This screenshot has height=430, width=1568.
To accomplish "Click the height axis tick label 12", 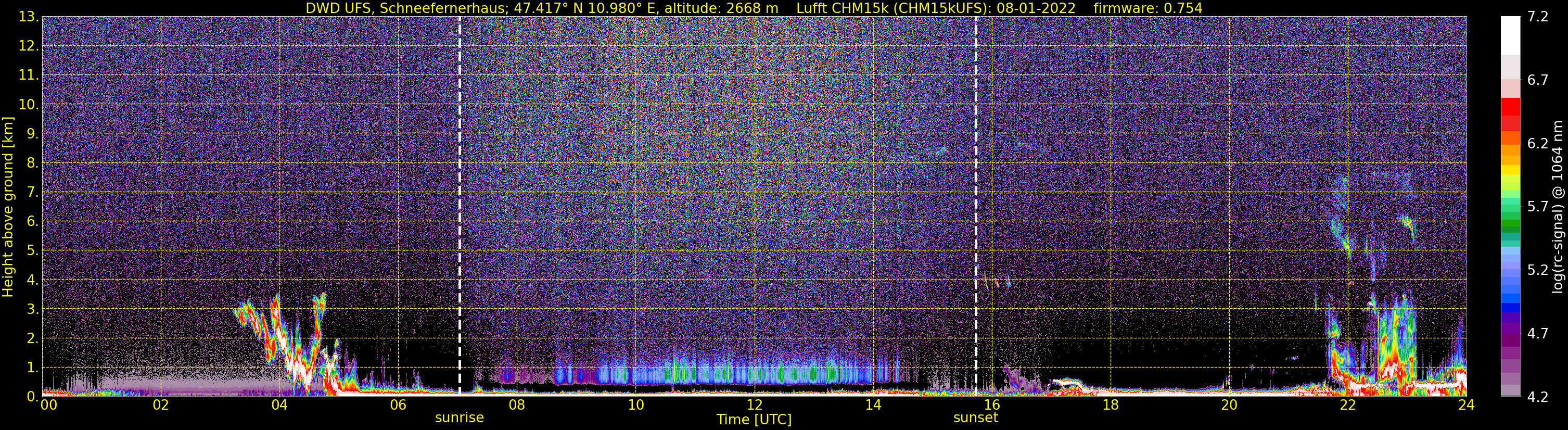I will pos(28,46).
